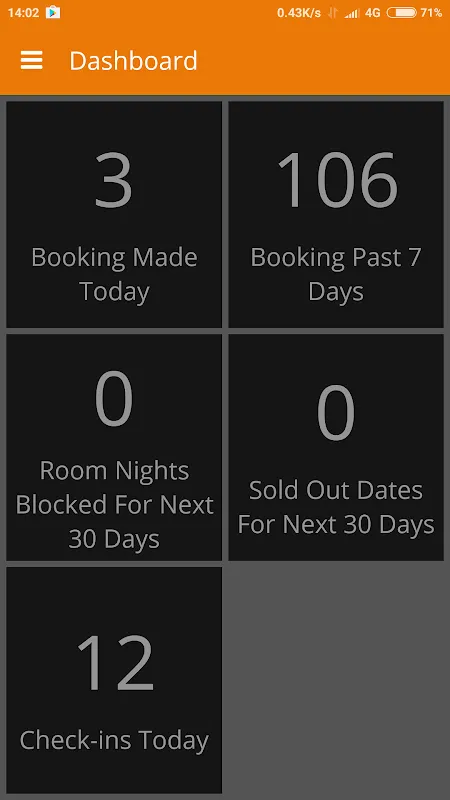Open the Booking Made Today tile

(114, 214)
